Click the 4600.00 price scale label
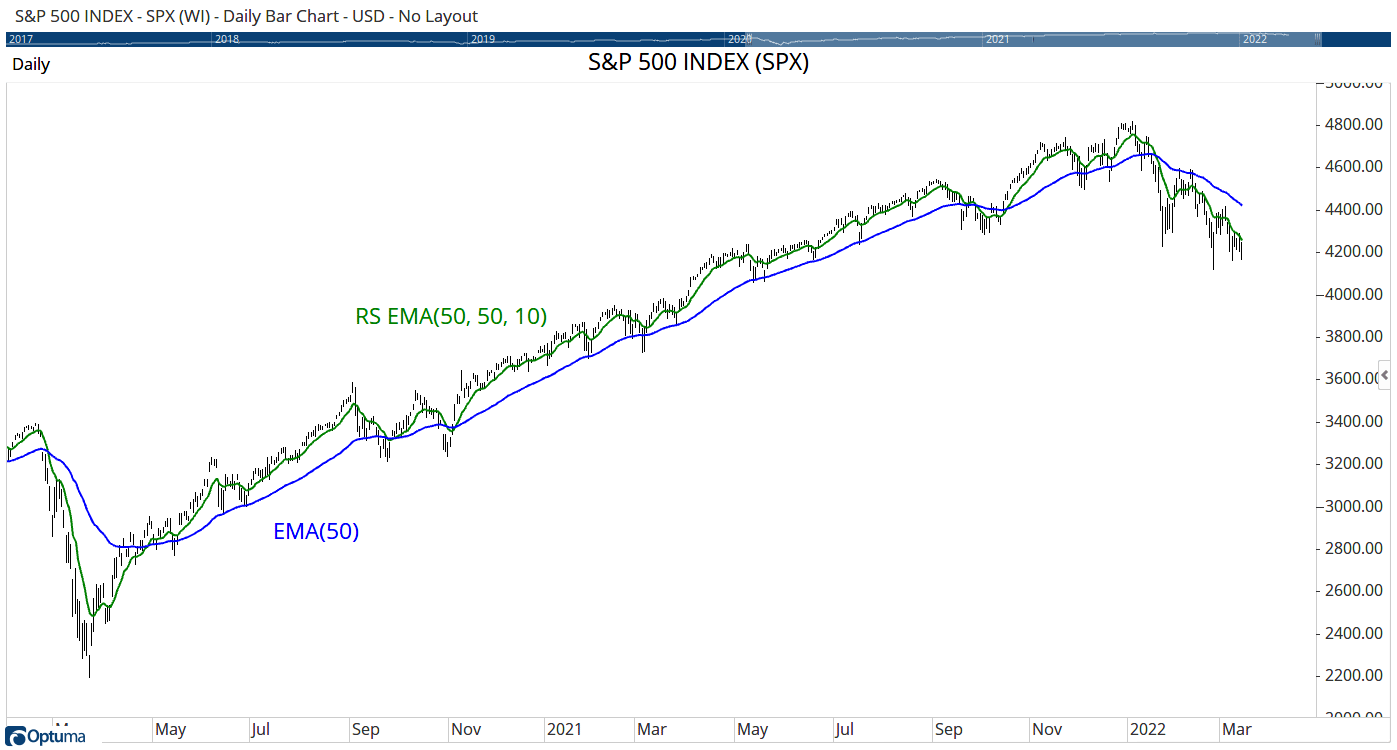Image resolution: width=1397 pixels, height=750 pixels. pos(1354,167)
